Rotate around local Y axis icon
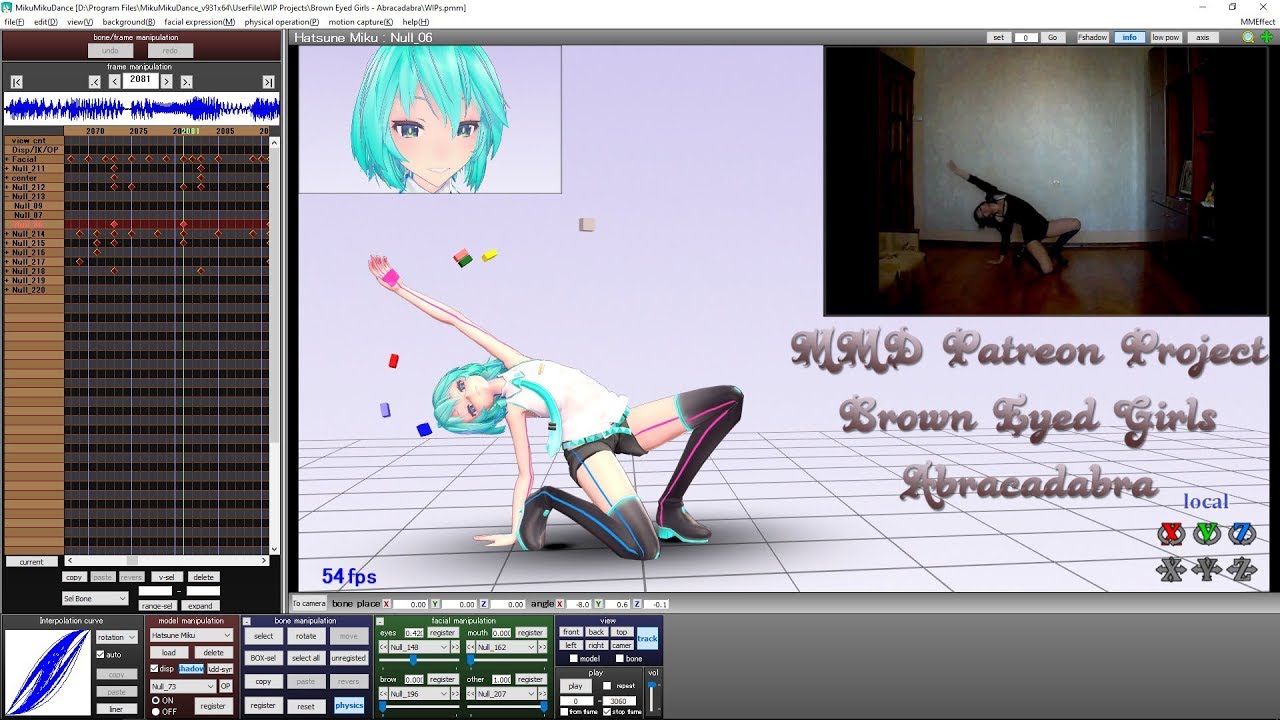Viewport: 1280px width, 720px height. (1207, 533)
